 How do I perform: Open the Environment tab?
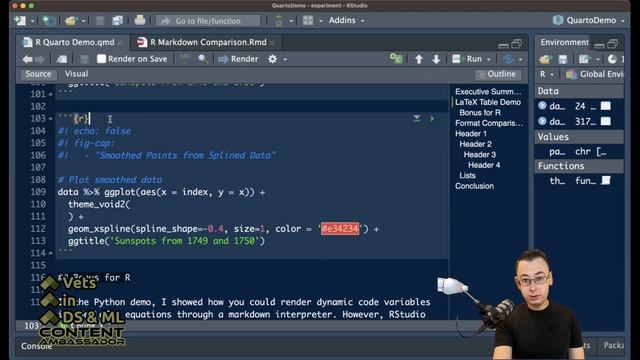click(564, 42)
